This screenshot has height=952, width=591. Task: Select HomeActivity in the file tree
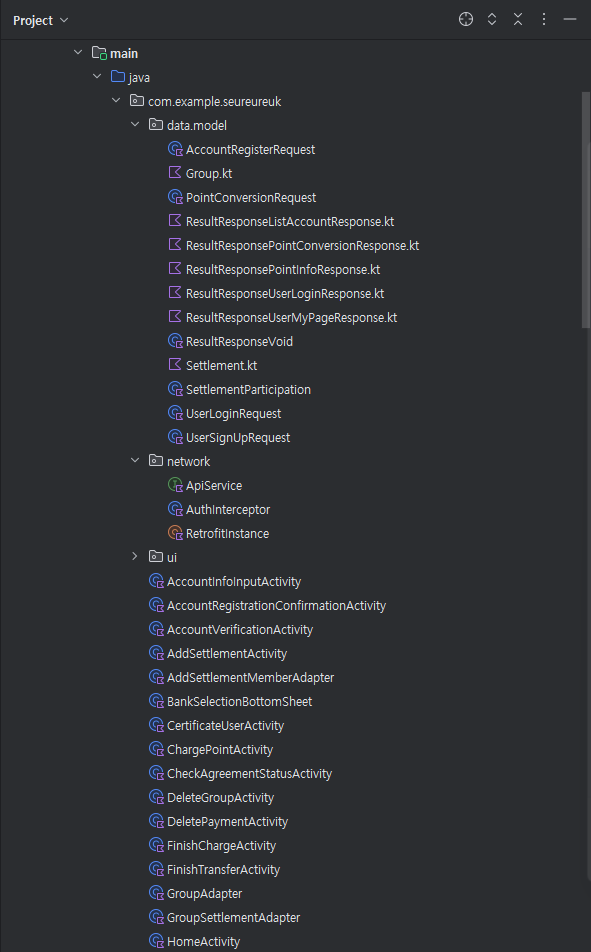point(203,941)
